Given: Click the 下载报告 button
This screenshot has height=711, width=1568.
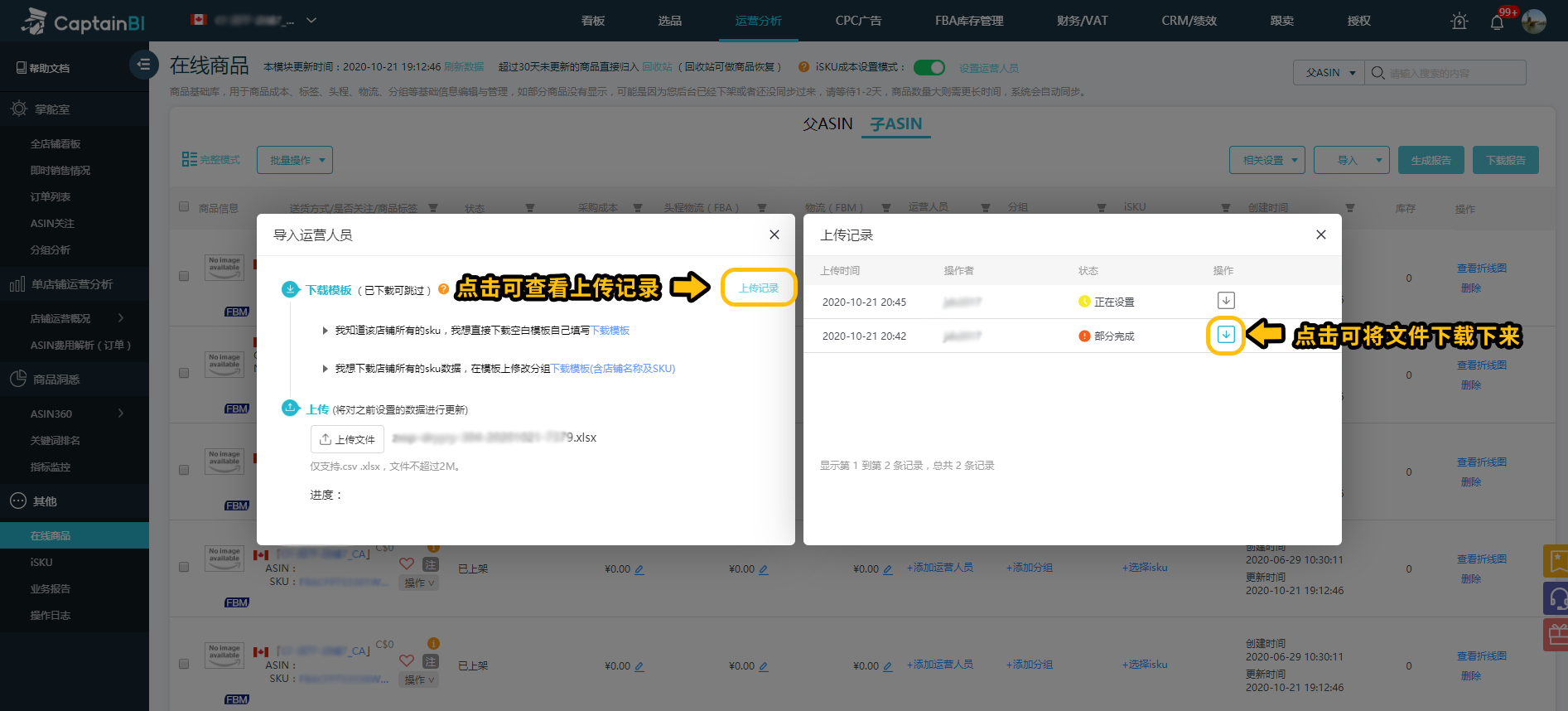Looking at the screenshot, I should click(1506, 160).
